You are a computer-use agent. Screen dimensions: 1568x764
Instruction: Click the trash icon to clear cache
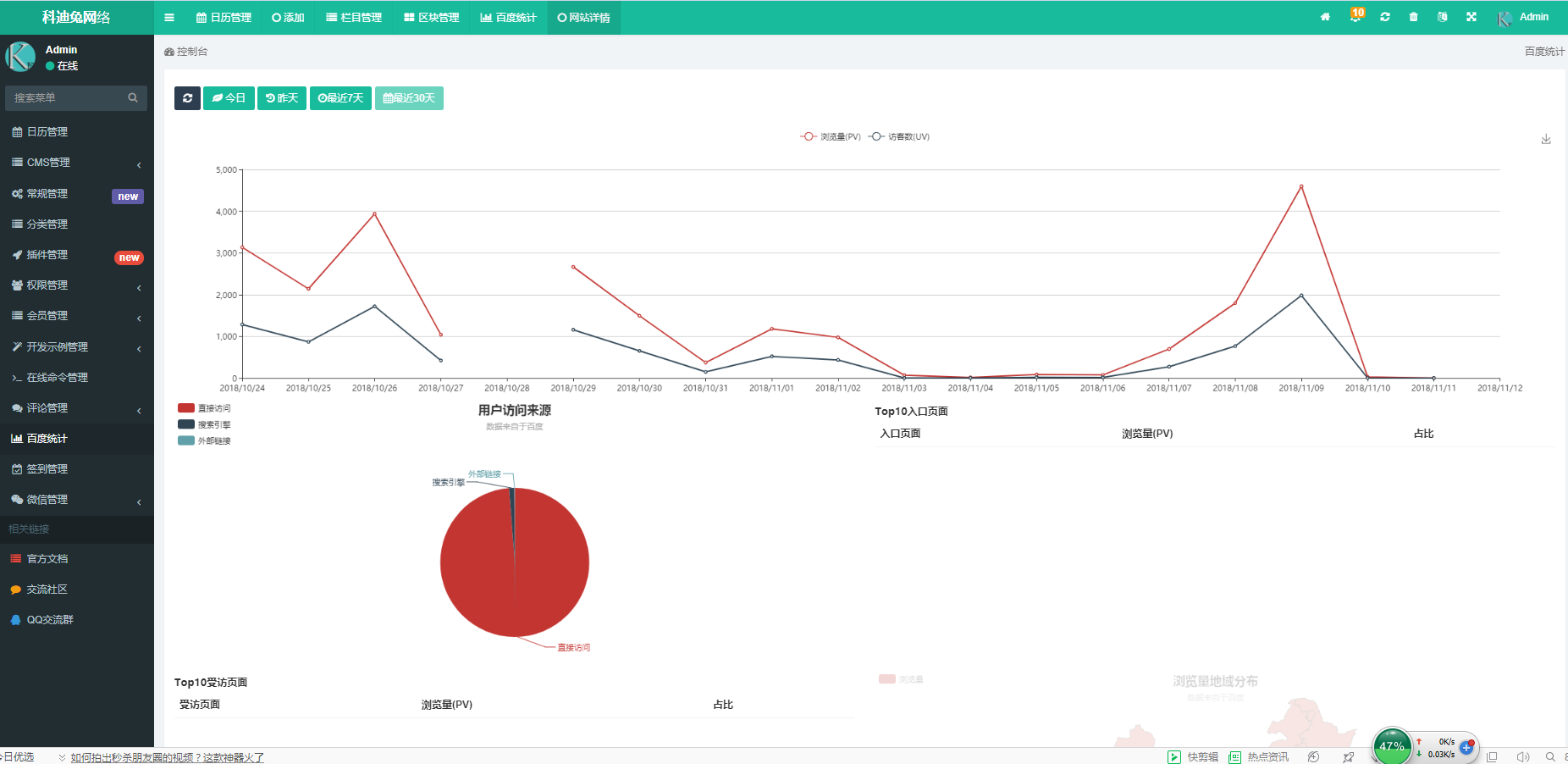tap(1413, 17)
